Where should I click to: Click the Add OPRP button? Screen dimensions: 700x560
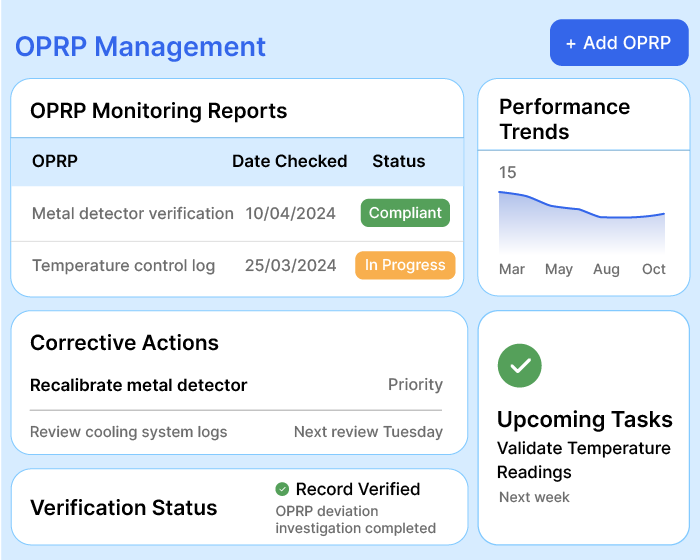(x=619, y=43)
